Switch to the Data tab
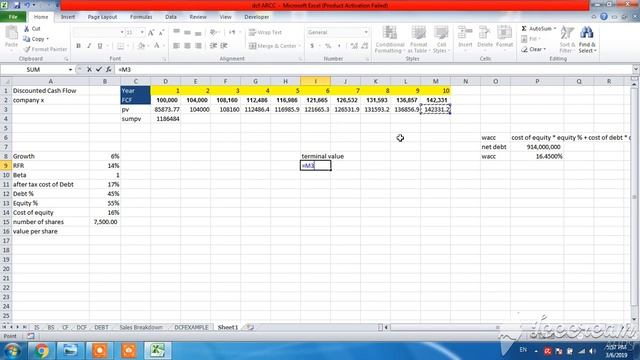This screenshot has width=640, height=360. pos(171,17)
